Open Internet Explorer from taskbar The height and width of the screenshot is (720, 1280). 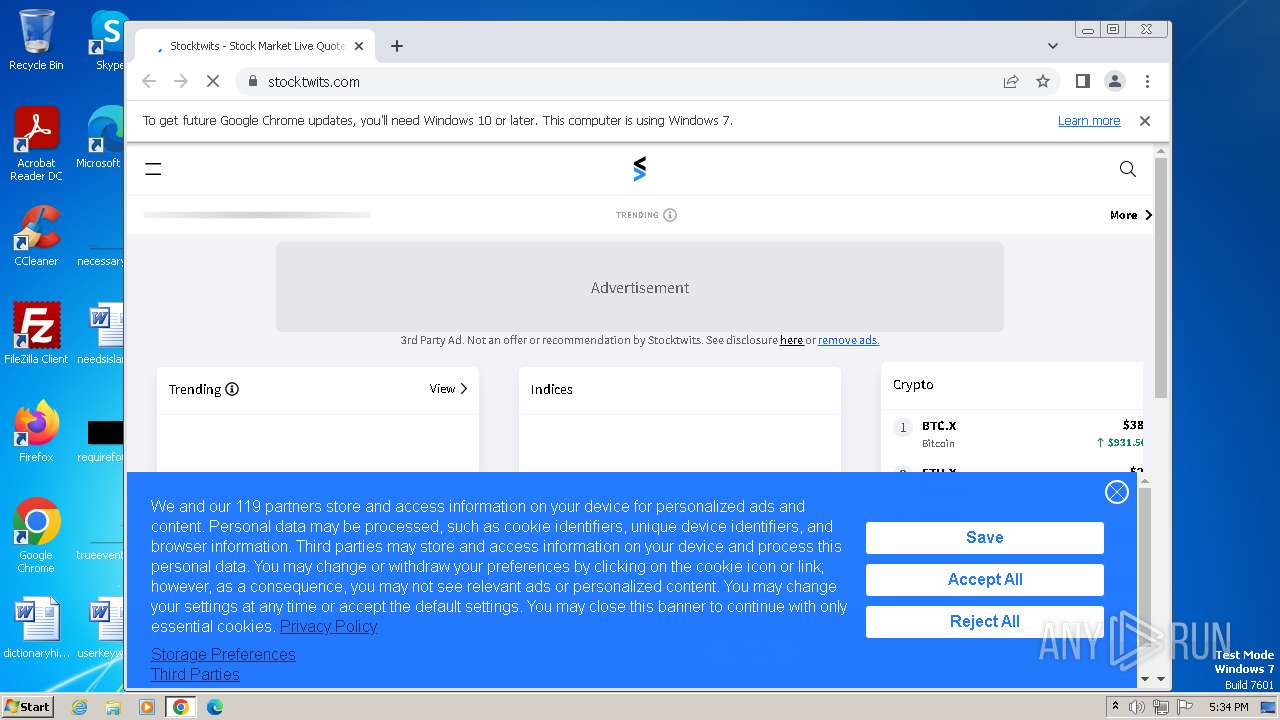pos(79,707)
